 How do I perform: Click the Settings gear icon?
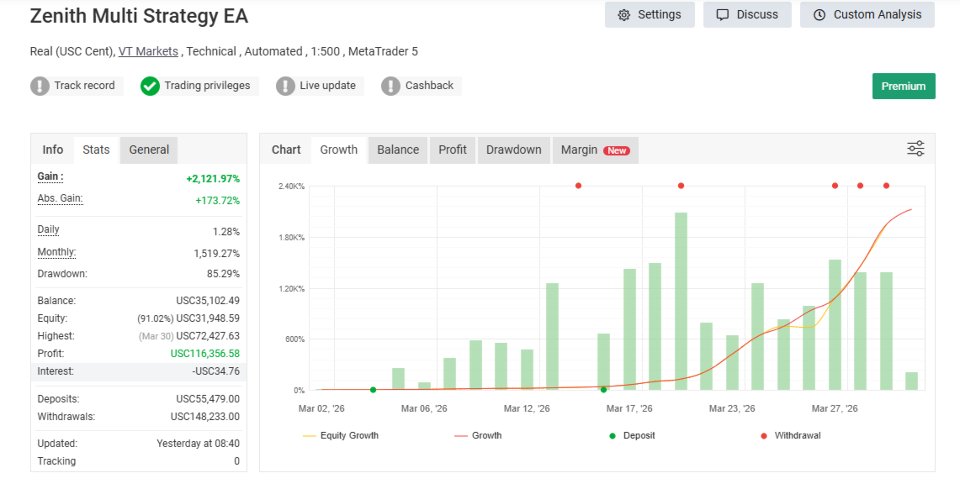tap(624, 15)
